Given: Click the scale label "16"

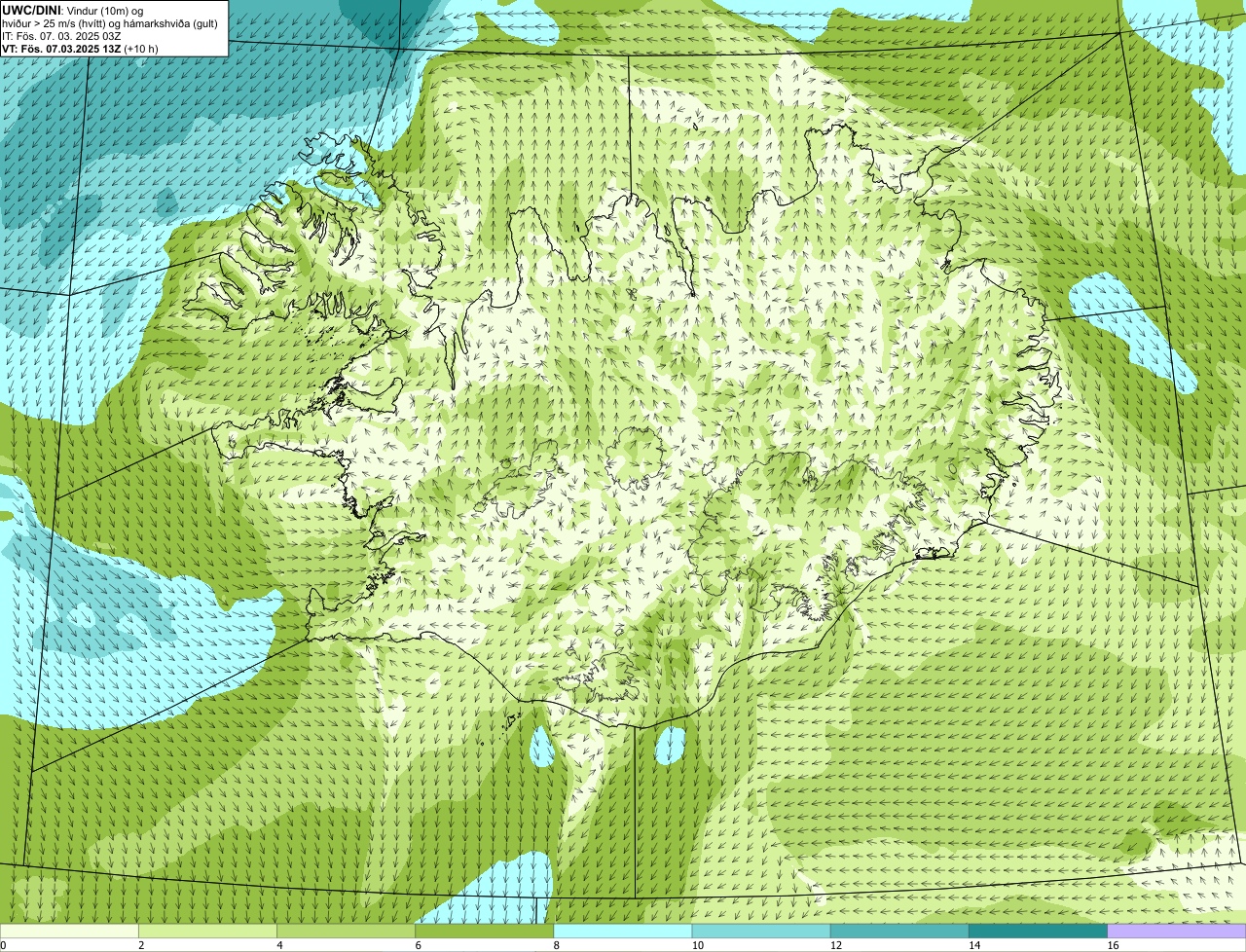Looking at the screenshot, I should point(1113,945).
